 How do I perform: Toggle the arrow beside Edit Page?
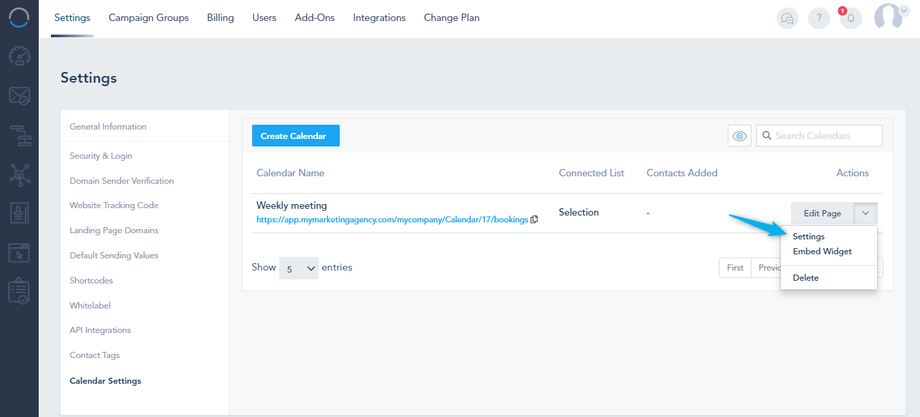pyautogui.click(x=865, y=213)
